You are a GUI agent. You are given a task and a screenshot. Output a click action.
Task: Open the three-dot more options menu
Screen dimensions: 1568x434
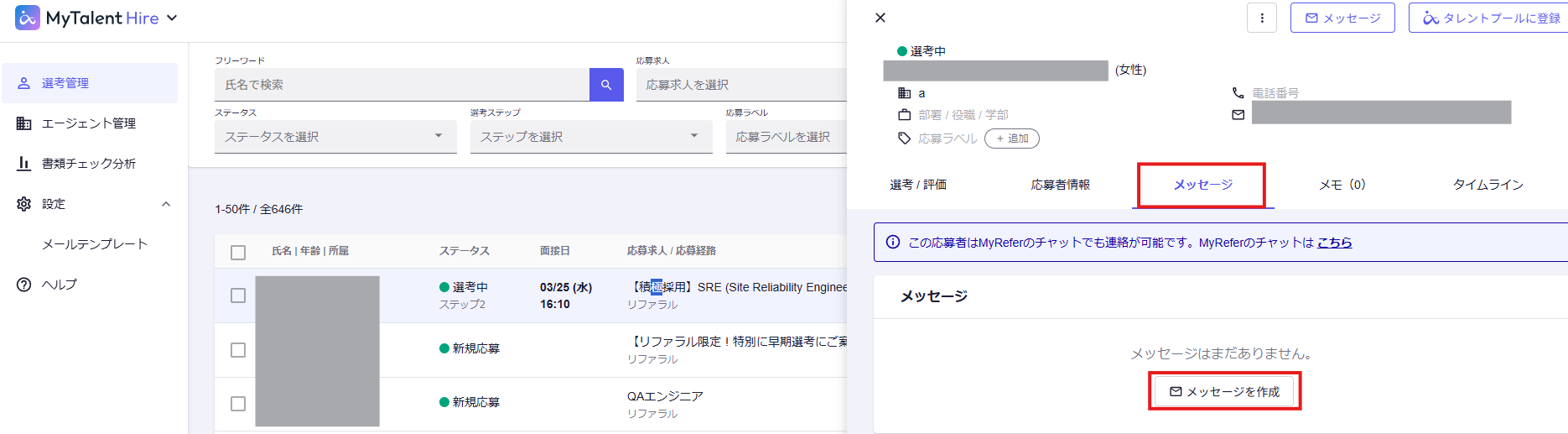[x=1262, y=18]
